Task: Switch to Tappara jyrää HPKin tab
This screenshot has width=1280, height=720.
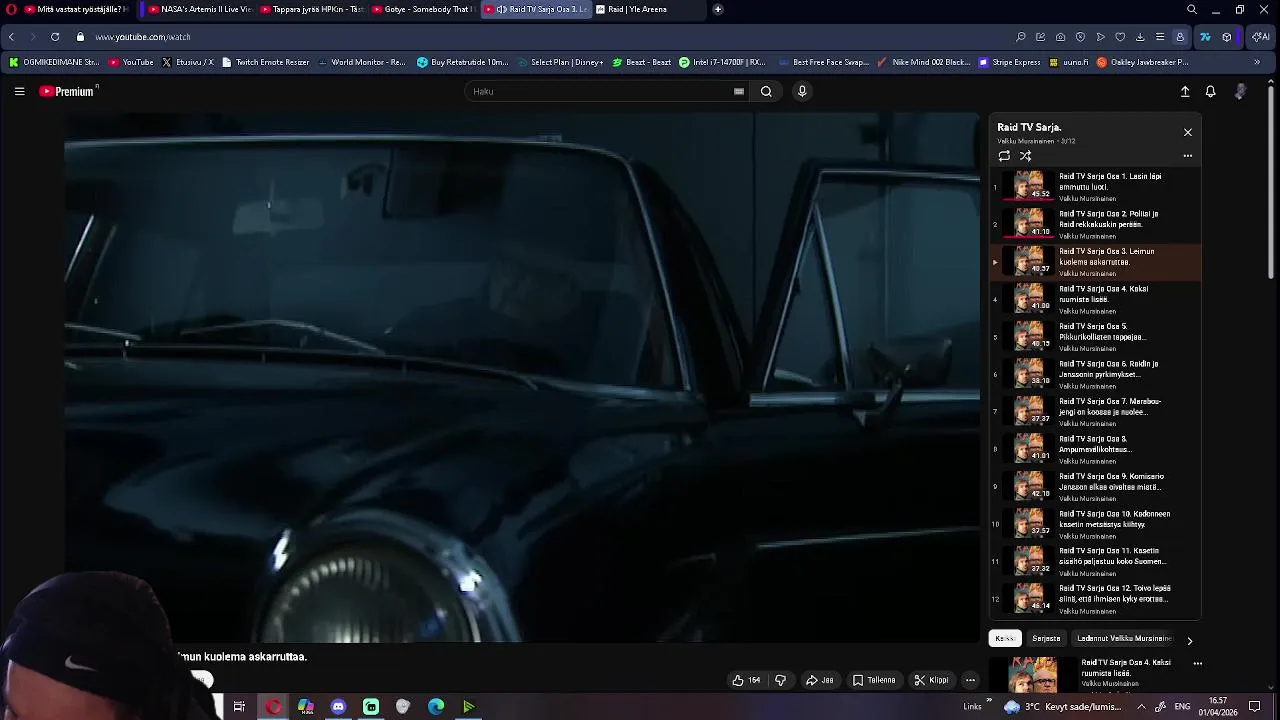Action: [x=310, y=9]
